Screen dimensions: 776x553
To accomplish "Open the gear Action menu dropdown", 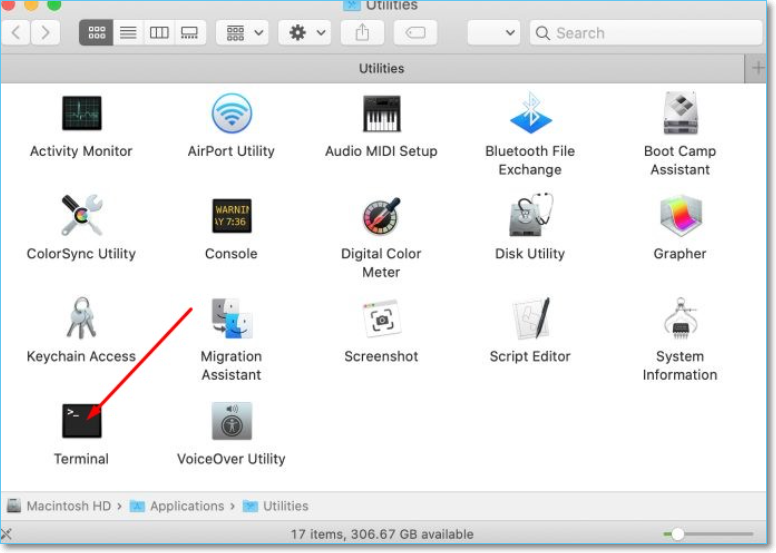I will coord(304,33).
